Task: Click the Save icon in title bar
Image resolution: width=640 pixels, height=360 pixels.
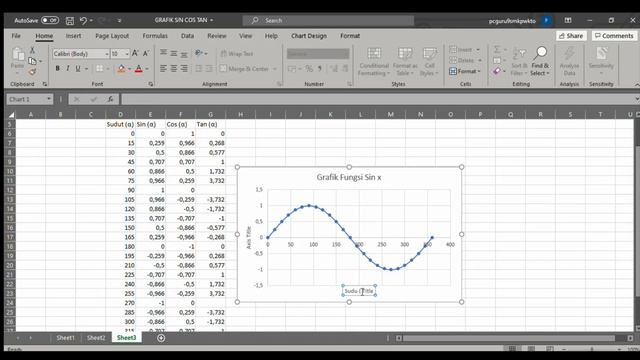Action: (70, 20)
